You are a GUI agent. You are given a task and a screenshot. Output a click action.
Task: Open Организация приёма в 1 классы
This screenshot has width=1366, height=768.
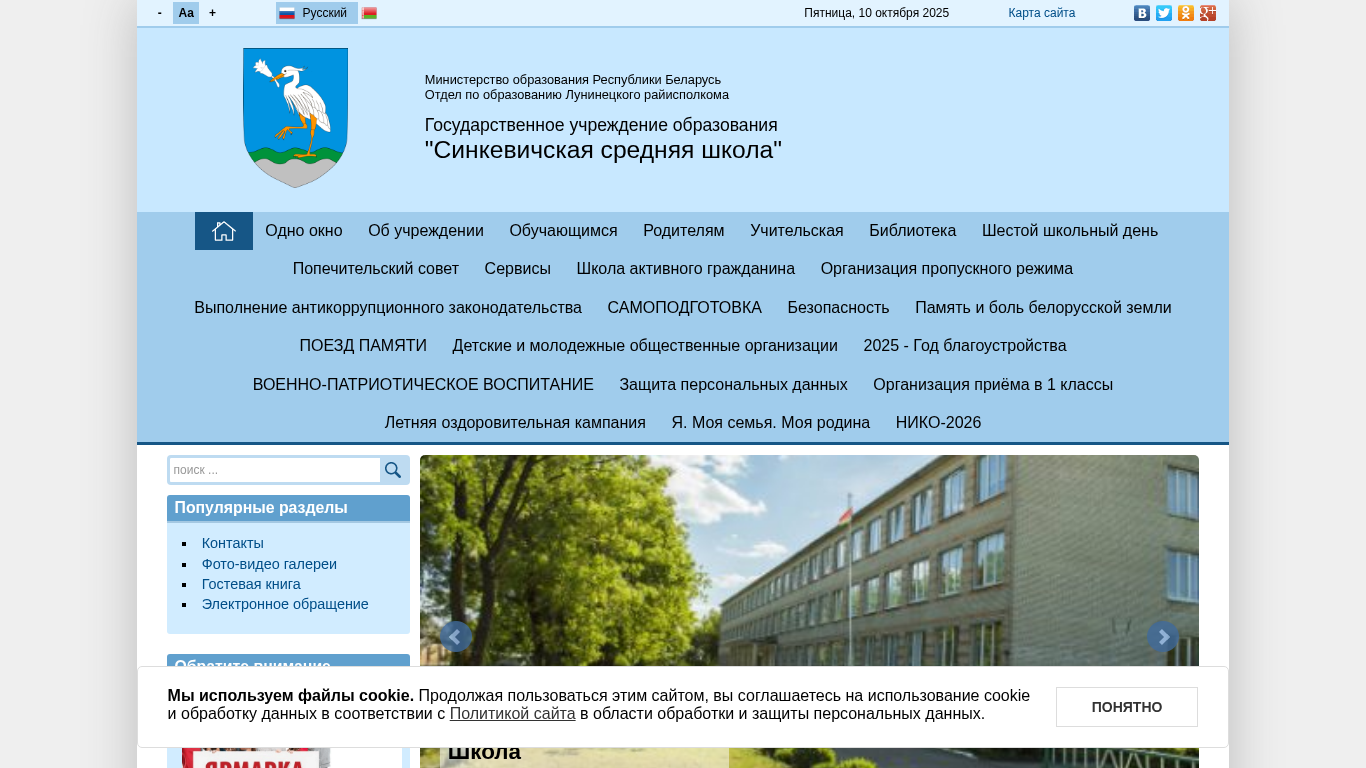pyautogui.click(x=993, y=385)
